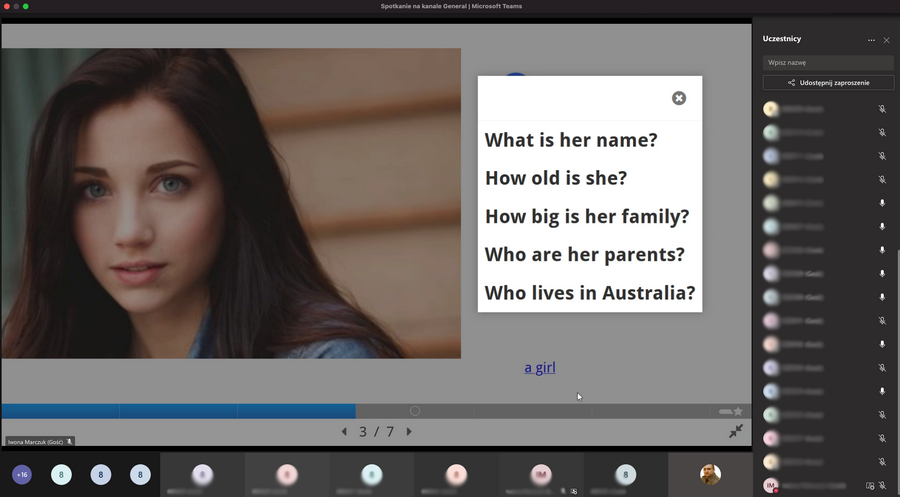This screenshot has height=497, width=900.
Task: Exit fullscreen with the collapse arrows icon
Action: point(736,431)
